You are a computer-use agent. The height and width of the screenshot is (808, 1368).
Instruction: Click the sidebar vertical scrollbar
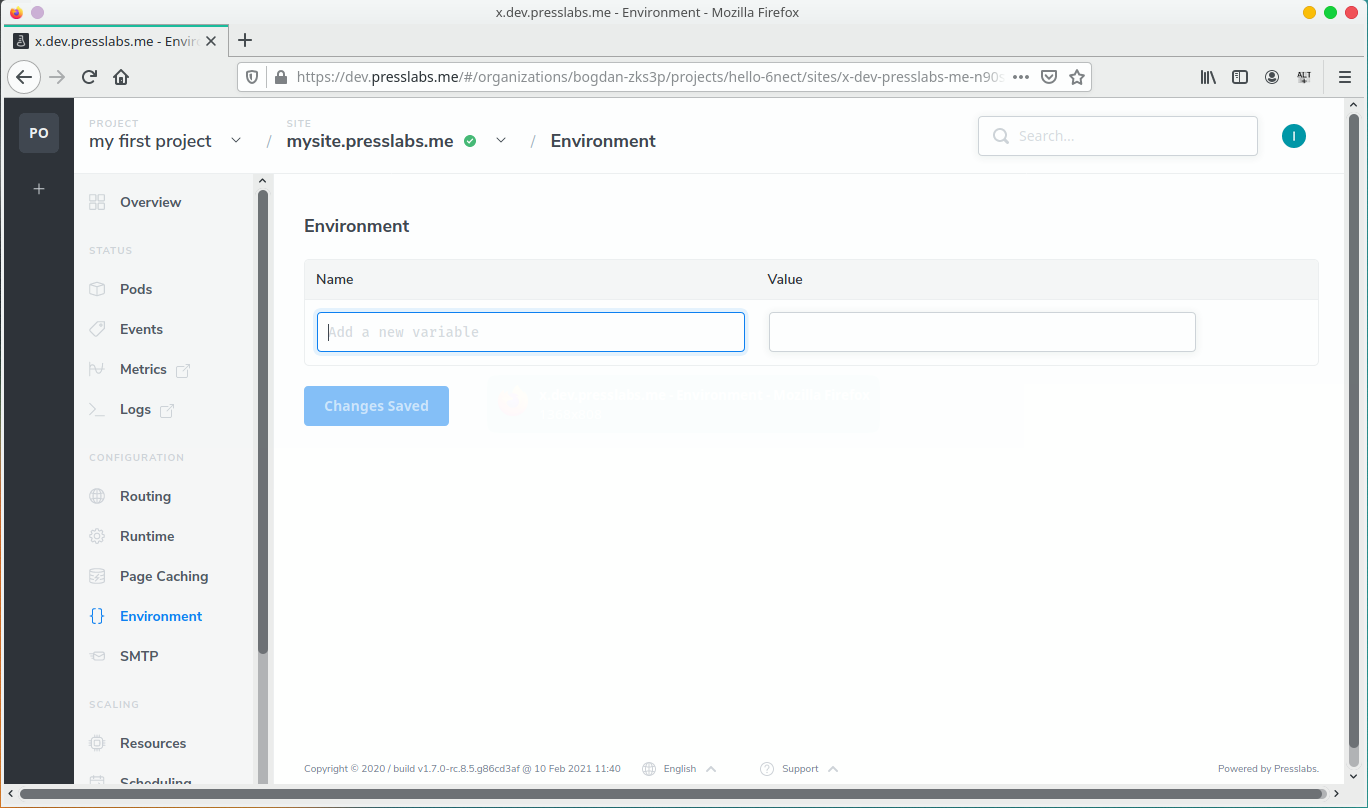point(263,420)
